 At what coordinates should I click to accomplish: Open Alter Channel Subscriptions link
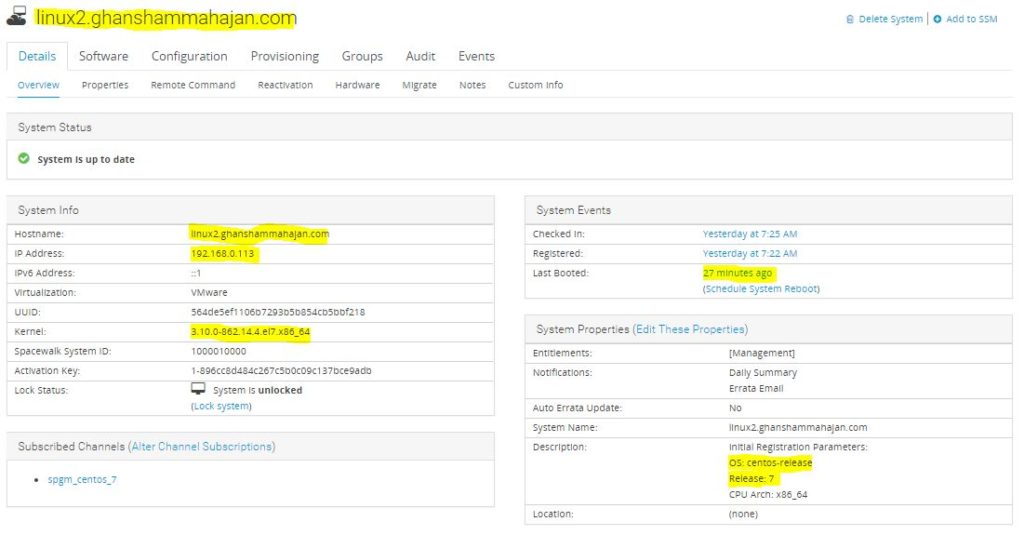(202, 446)
